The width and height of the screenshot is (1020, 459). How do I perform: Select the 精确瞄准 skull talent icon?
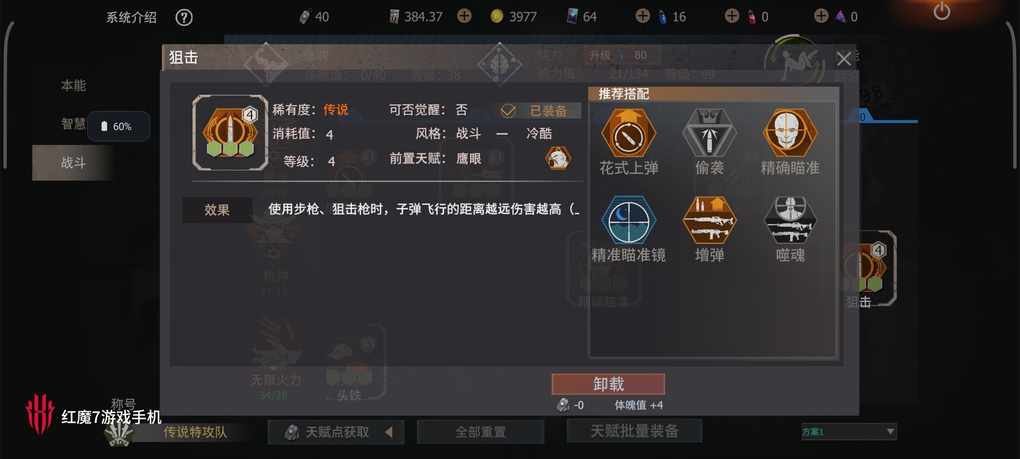tap(790, 133)
